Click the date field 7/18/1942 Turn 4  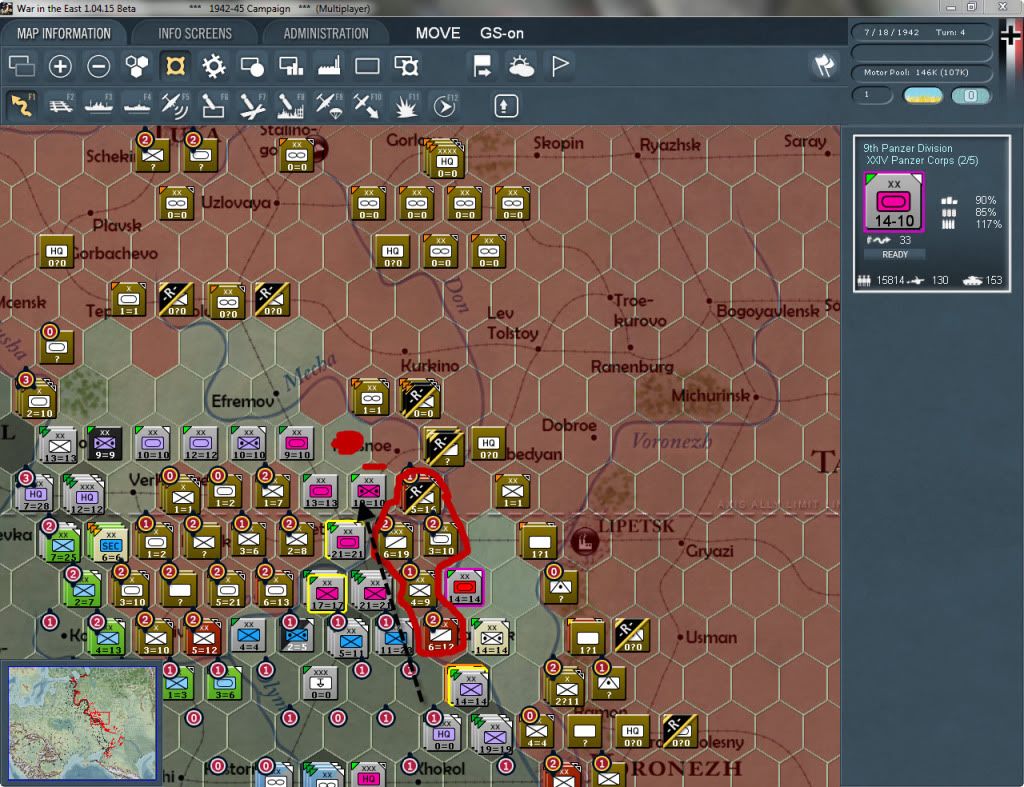921,32
